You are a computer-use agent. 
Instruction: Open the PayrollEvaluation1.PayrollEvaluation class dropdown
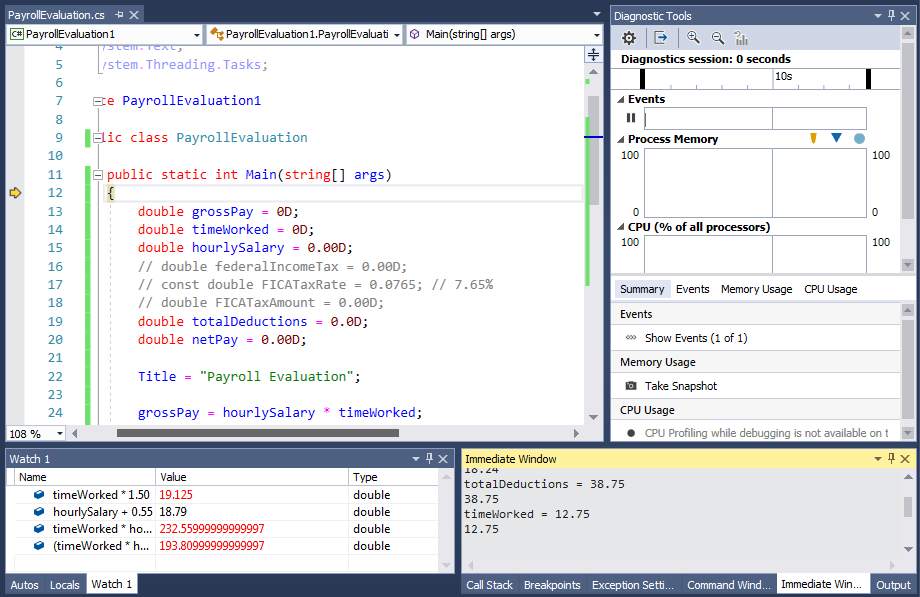tap(397, 35)
